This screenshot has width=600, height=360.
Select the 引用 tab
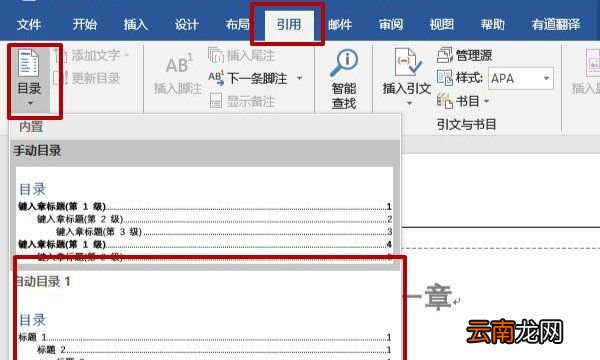[x=289, y=25]
